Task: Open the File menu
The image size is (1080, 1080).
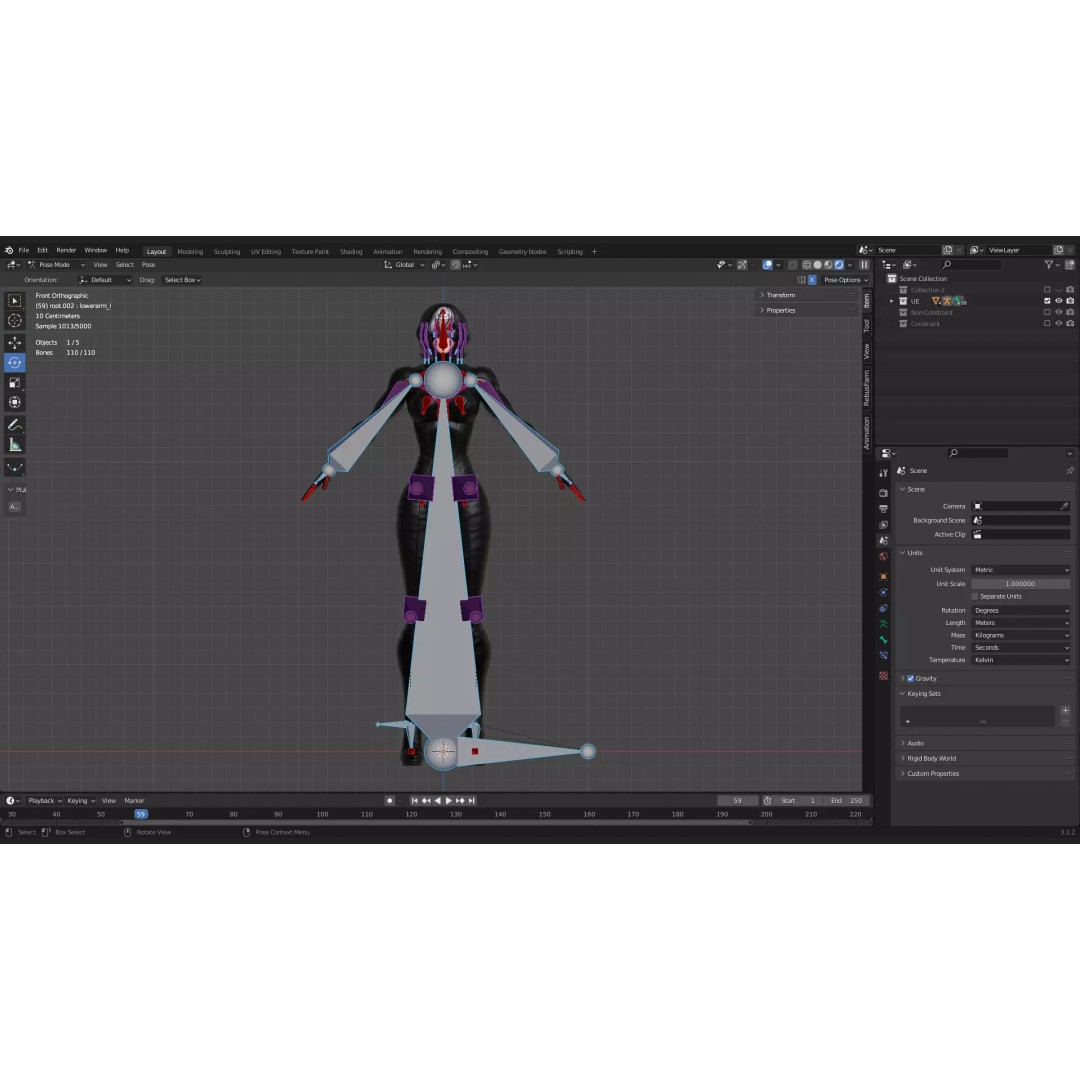Action: [x=23, y=251]
